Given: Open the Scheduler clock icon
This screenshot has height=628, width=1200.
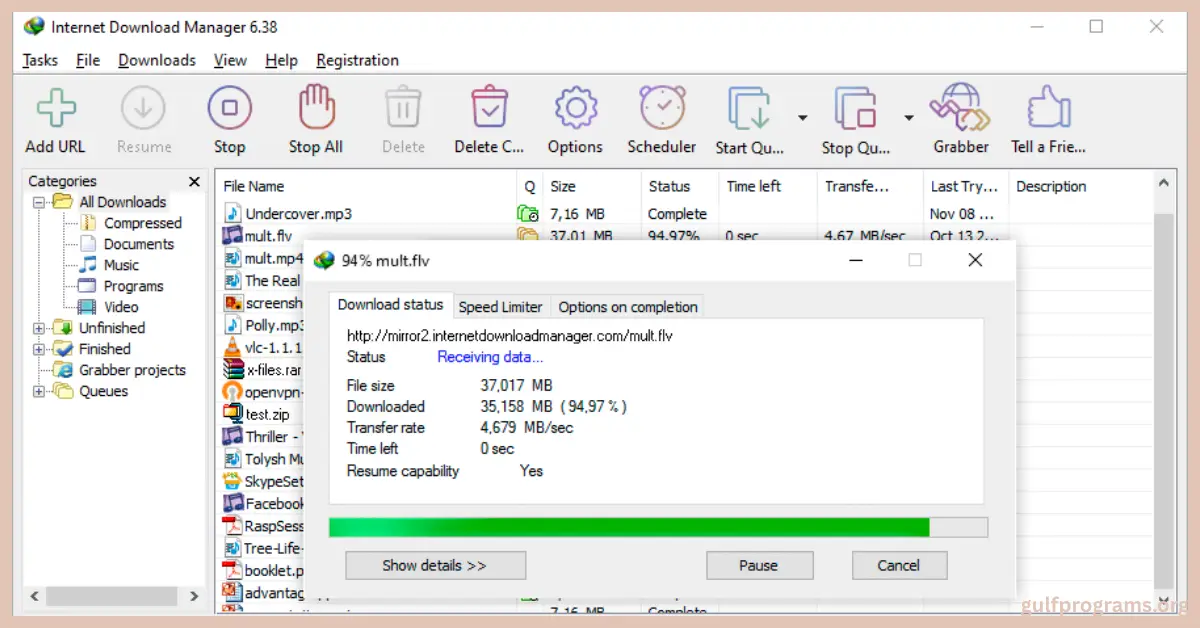Looking at the screenshot, I should [662, 108].
